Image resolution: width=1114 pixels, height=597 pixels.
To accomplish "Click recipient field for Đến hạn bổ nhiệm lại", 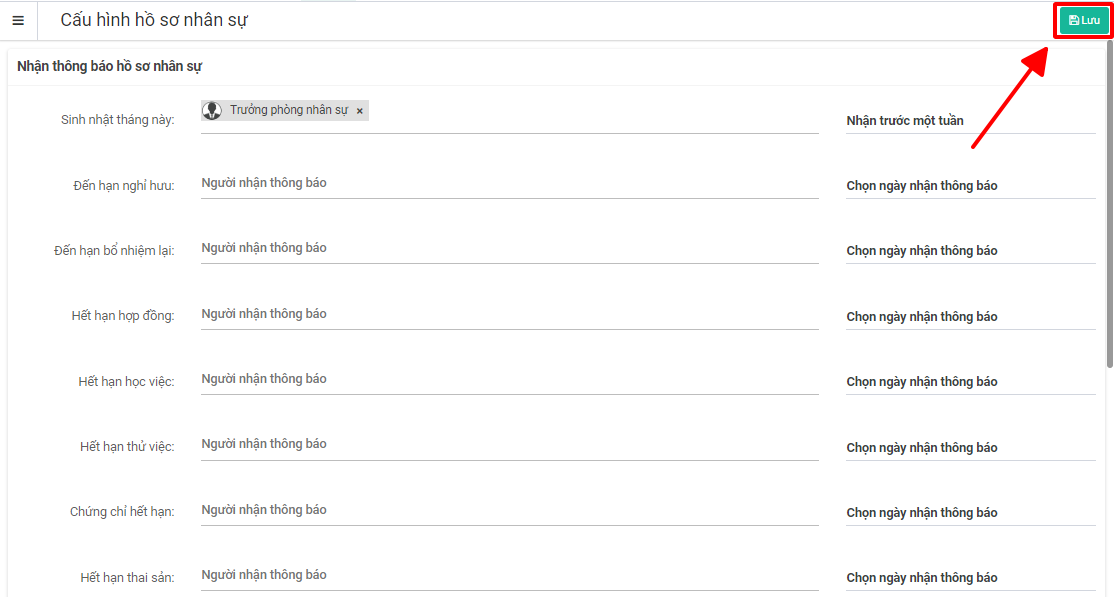I will click(509, 249).
